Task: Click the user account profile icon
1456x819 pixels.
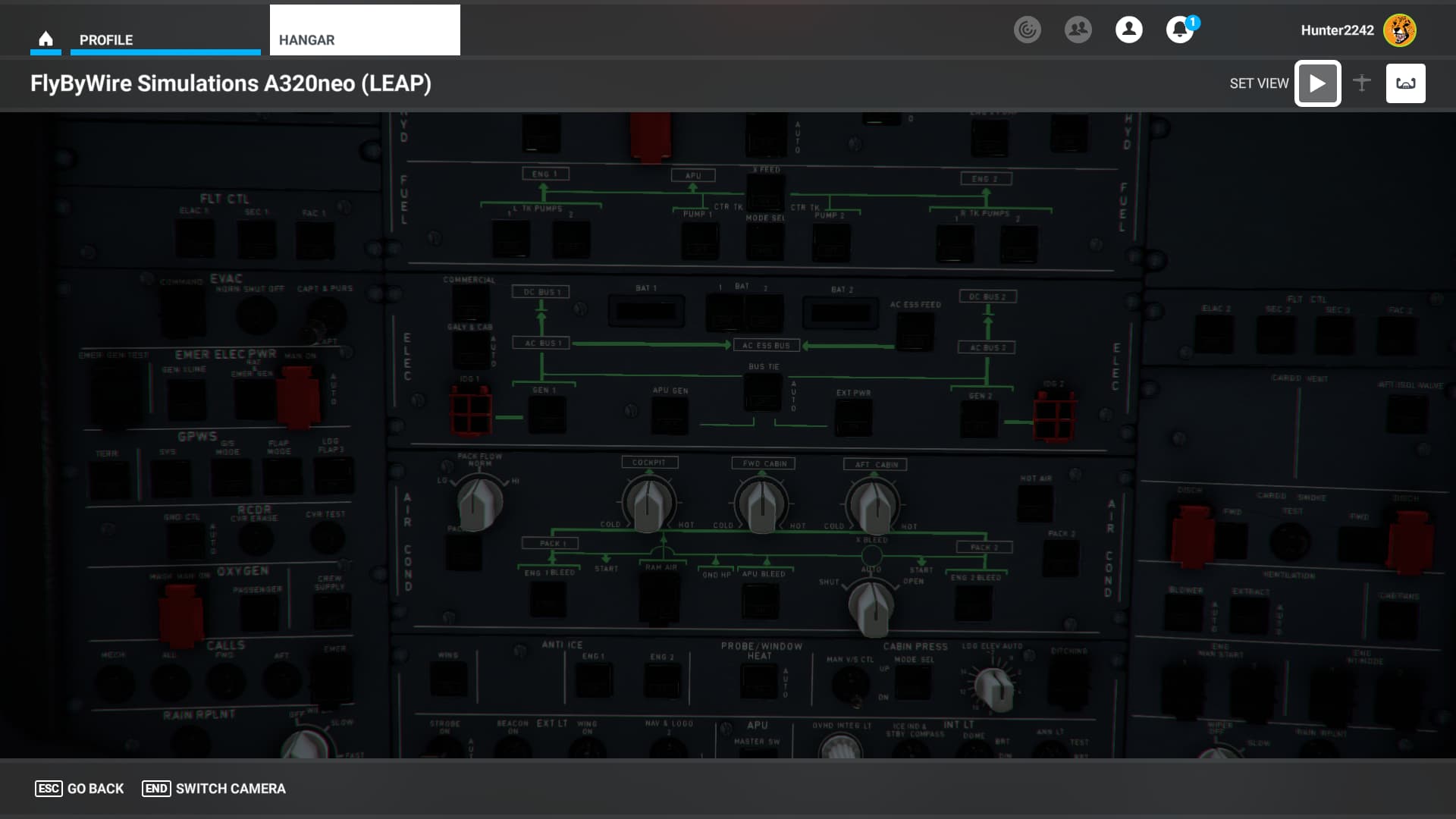Action: pos(1128,30)
